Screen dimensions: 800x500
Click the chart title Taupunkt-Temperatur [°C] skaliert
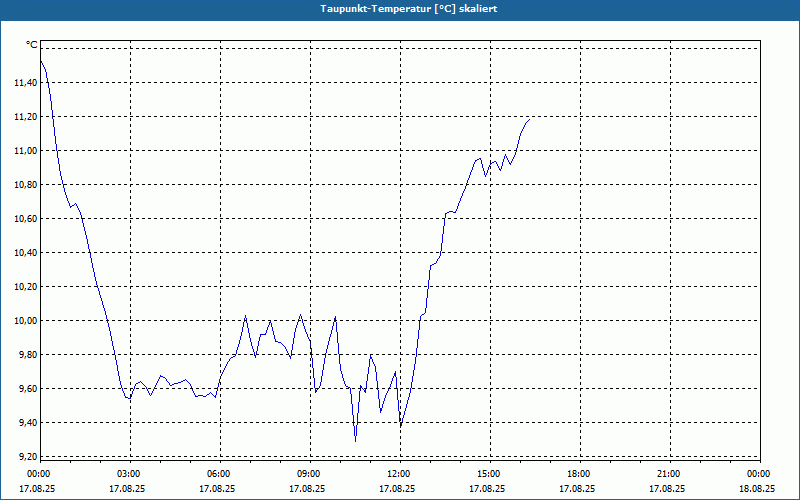(409, 9)
